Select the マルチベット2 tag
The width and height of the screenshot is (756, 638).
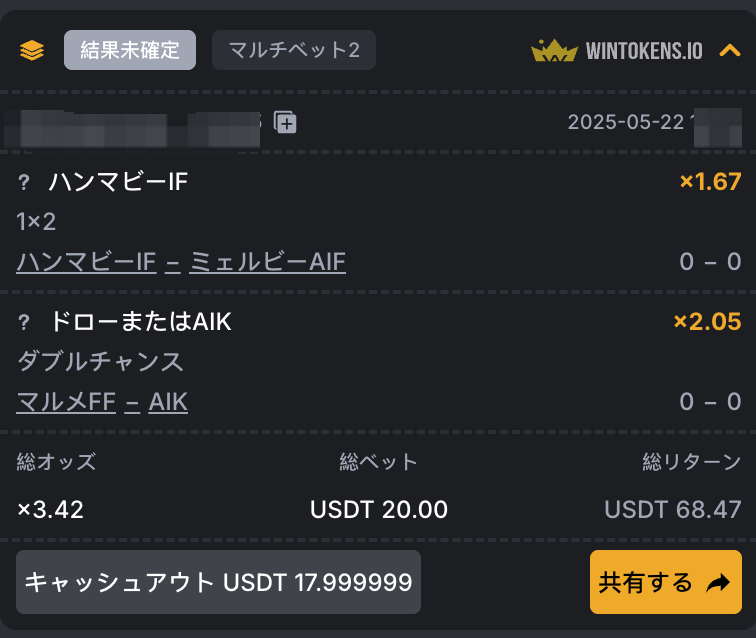point(294,50)
